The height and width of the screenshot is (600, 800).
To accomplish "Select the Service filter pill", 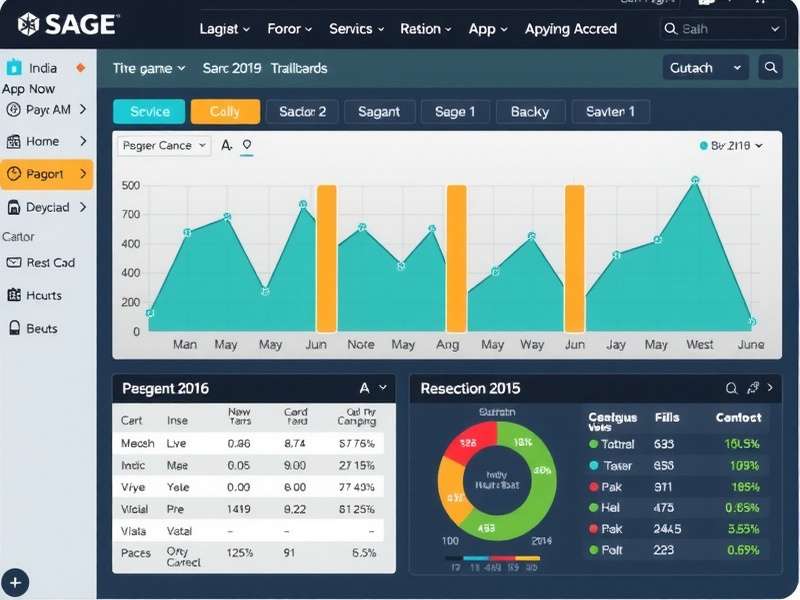I will pyautogui.click(x=148, y=111).
